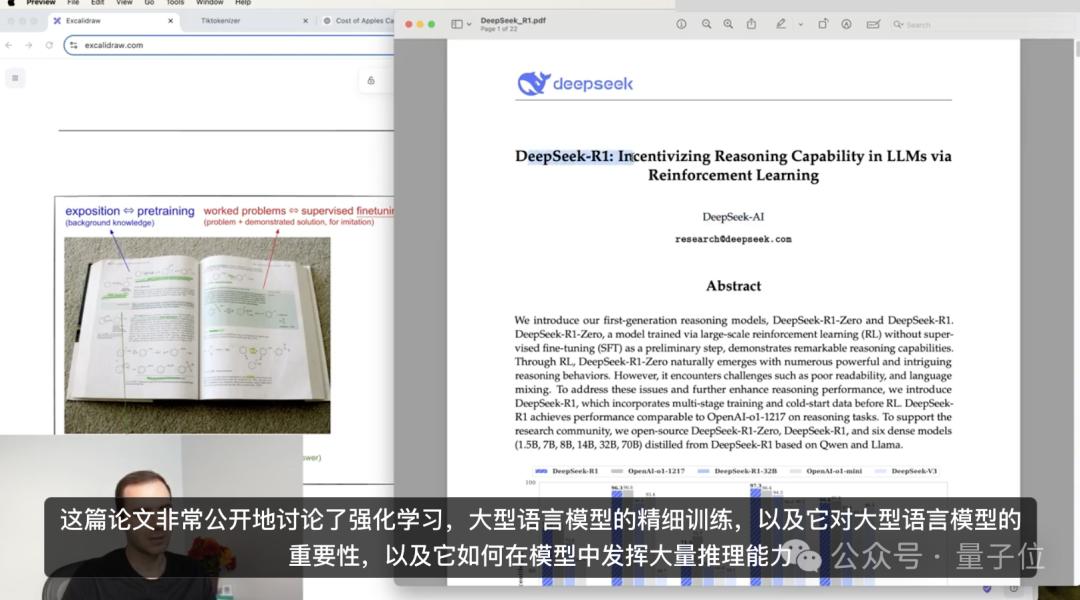Viewport: 1080px width, 600px height.
Task: Zoom in the PDF document
Action: point(728,24)
